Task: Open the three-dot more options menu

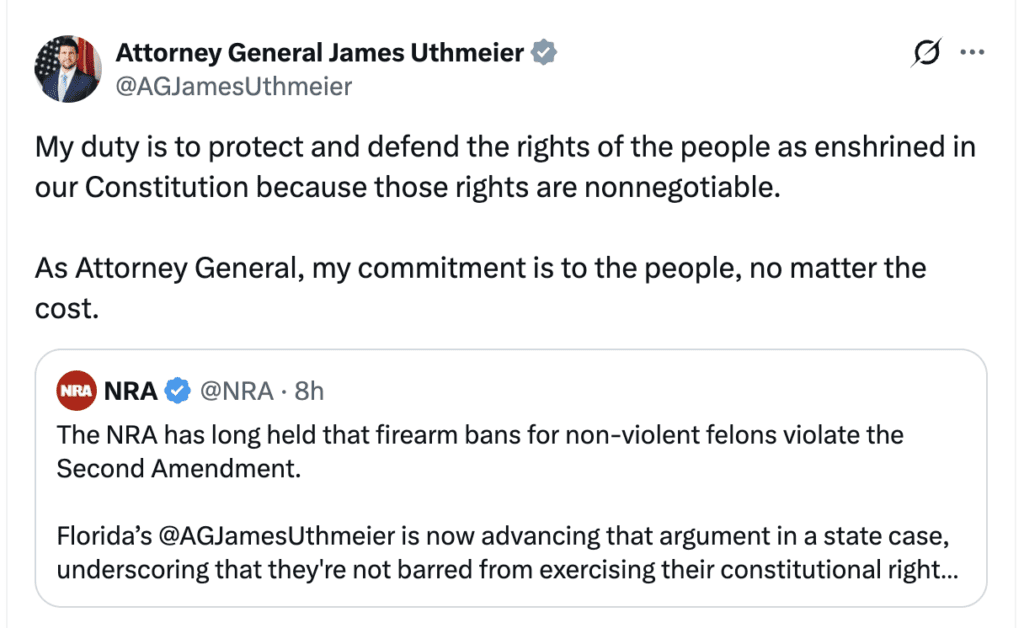Action: tap(972, 54)
